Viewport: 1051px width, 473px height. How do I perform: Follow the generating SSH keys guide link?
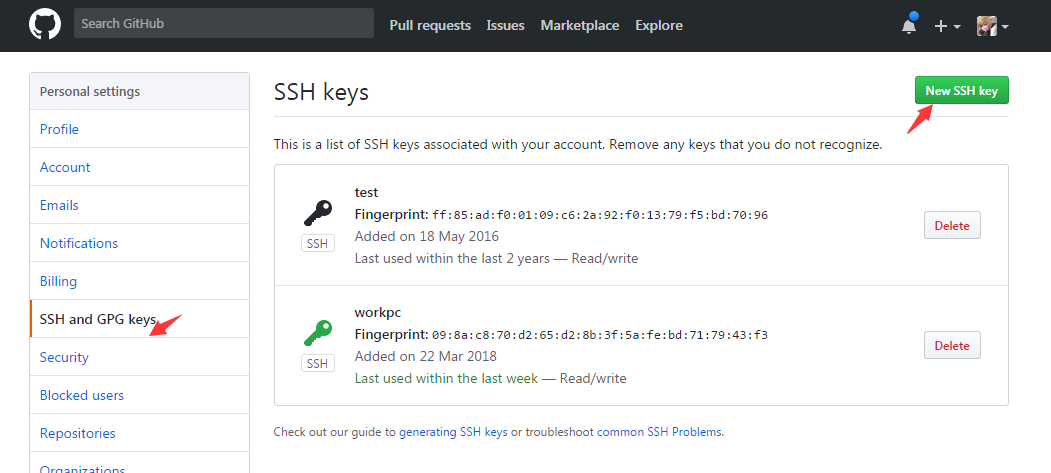(453, 432)
